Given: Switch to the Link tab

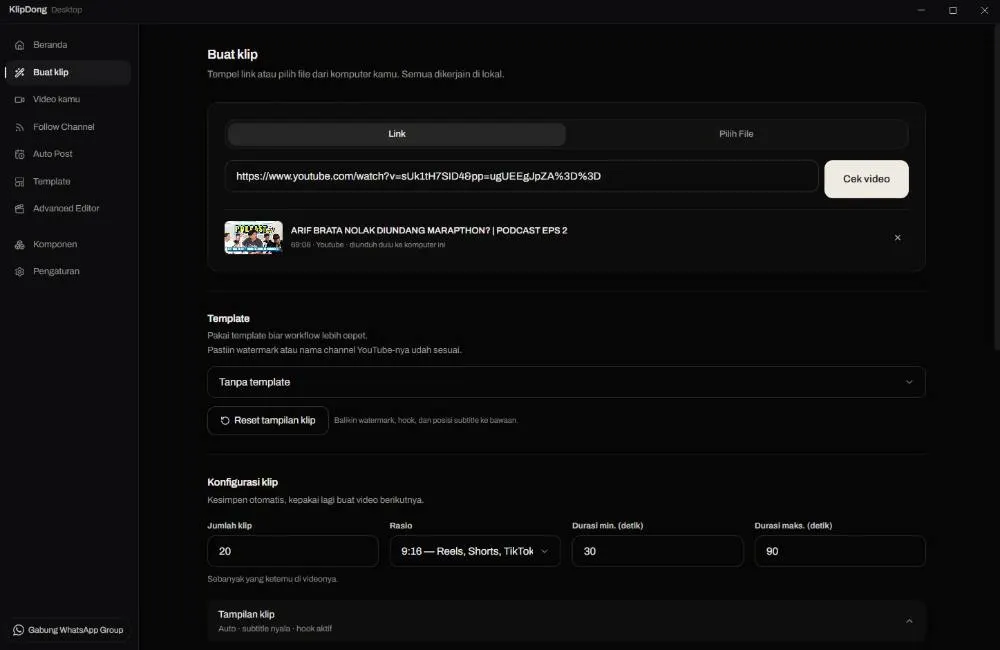Looking at the screenshot, I should pyautogui.click(x=397, y=134).
